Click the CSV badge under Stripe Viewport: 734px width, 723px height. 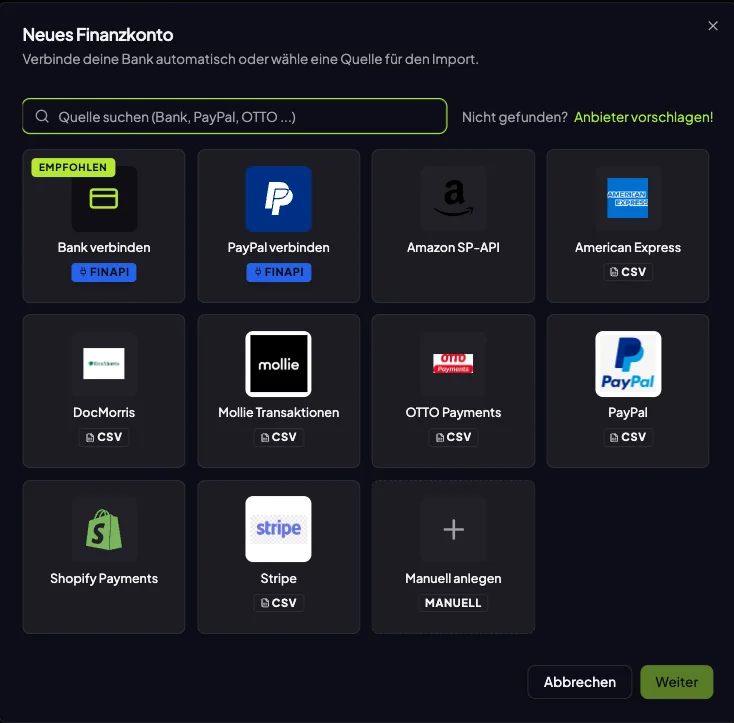click(x=279, y=603)
